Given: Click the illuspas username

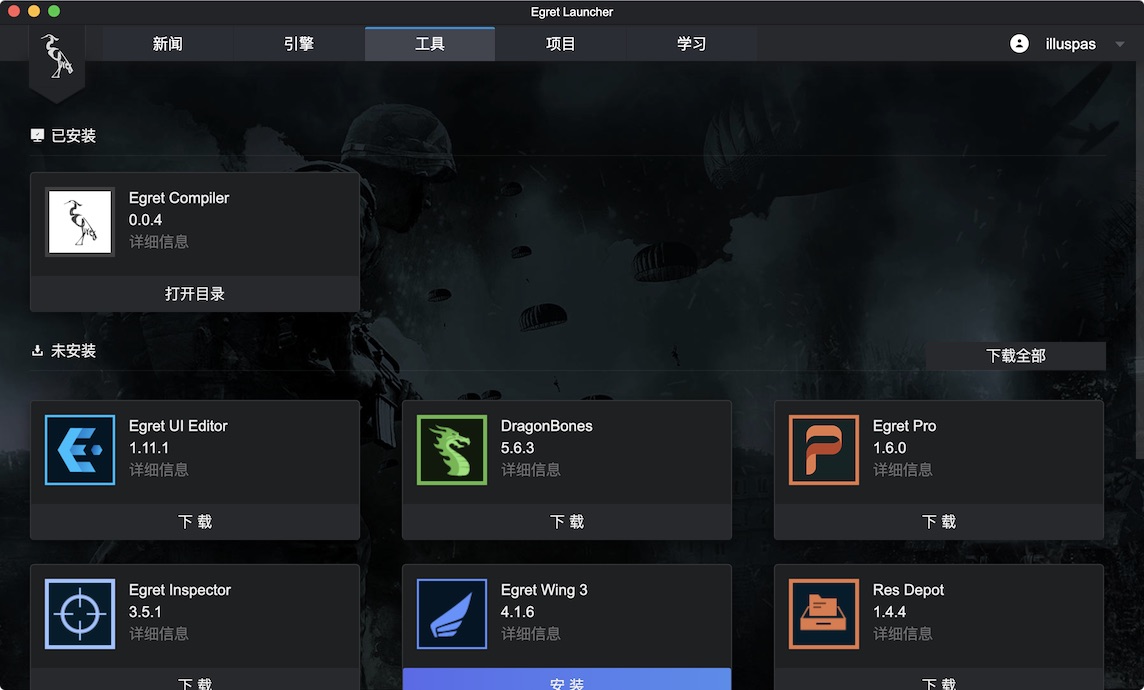Looking at the screenshot, I should coord(1070,44).
